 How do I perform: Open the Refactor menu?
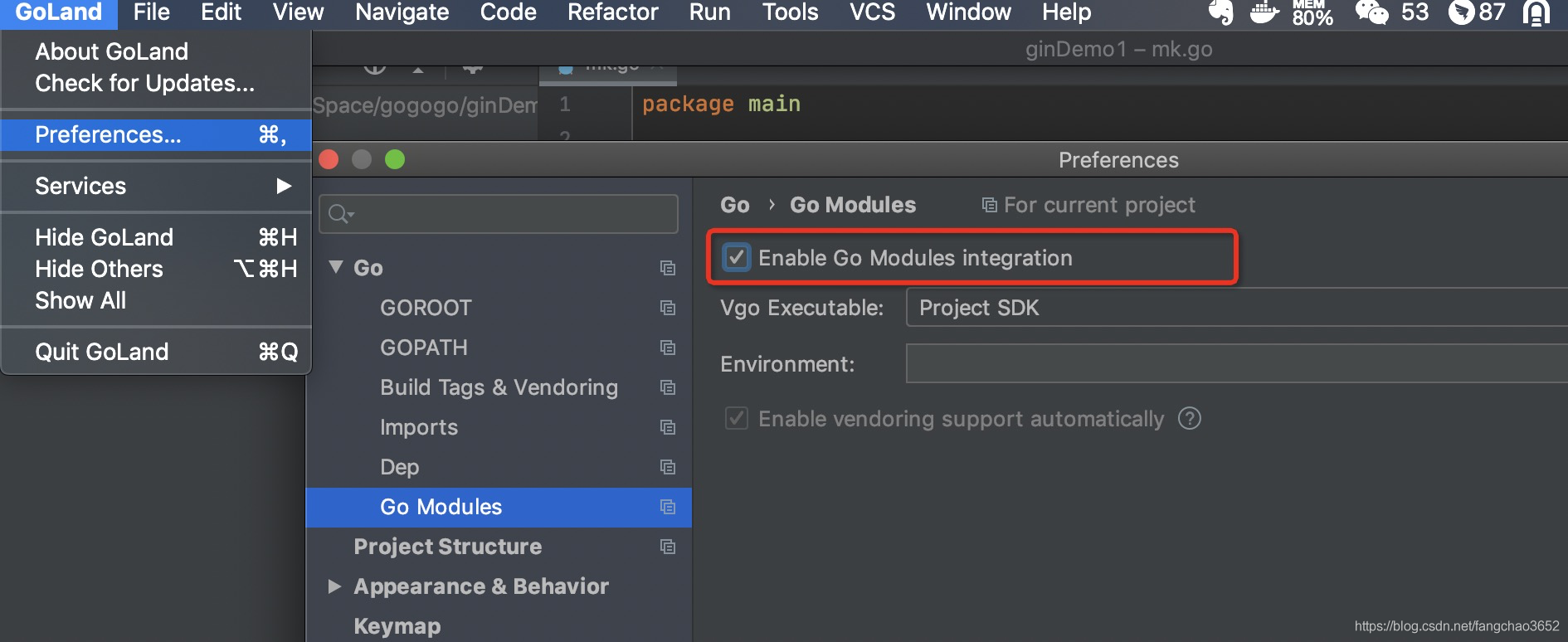pos(612,12)
